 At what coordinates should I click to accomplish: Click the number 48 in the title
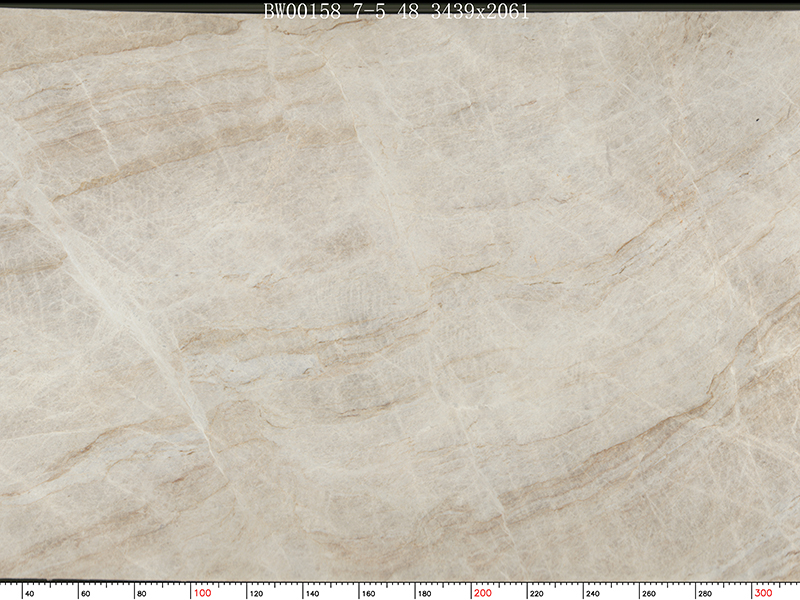click(408, 12)
